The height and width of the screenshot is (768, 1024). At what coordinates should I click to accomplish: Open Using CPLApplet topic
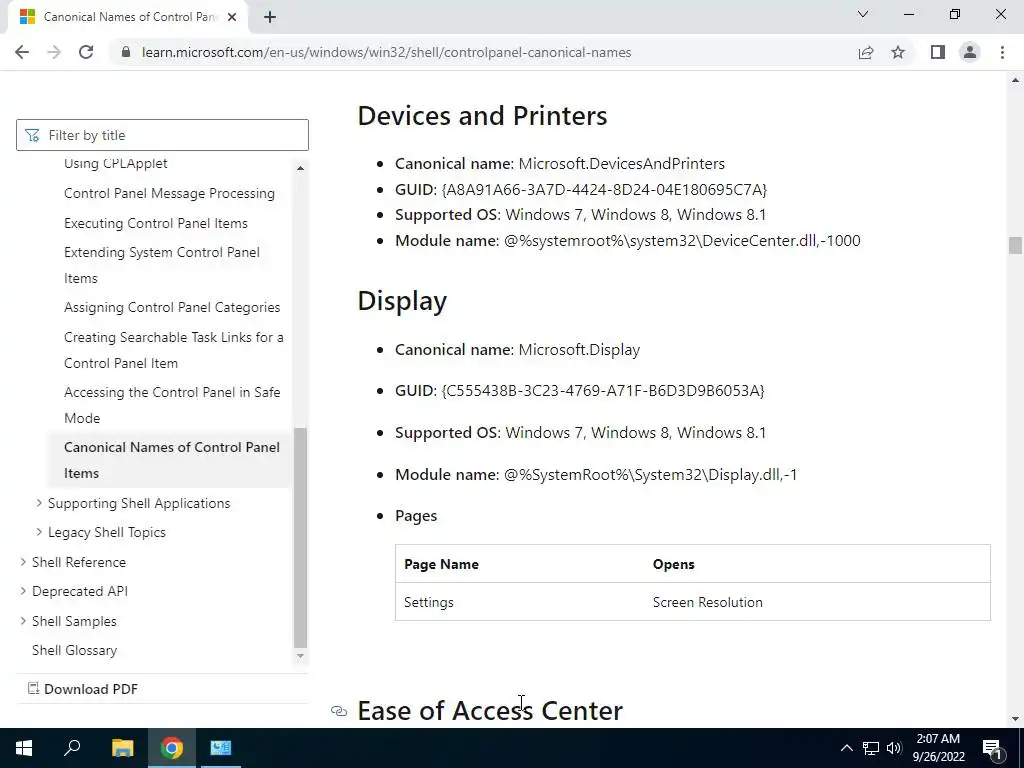point(116,163)
